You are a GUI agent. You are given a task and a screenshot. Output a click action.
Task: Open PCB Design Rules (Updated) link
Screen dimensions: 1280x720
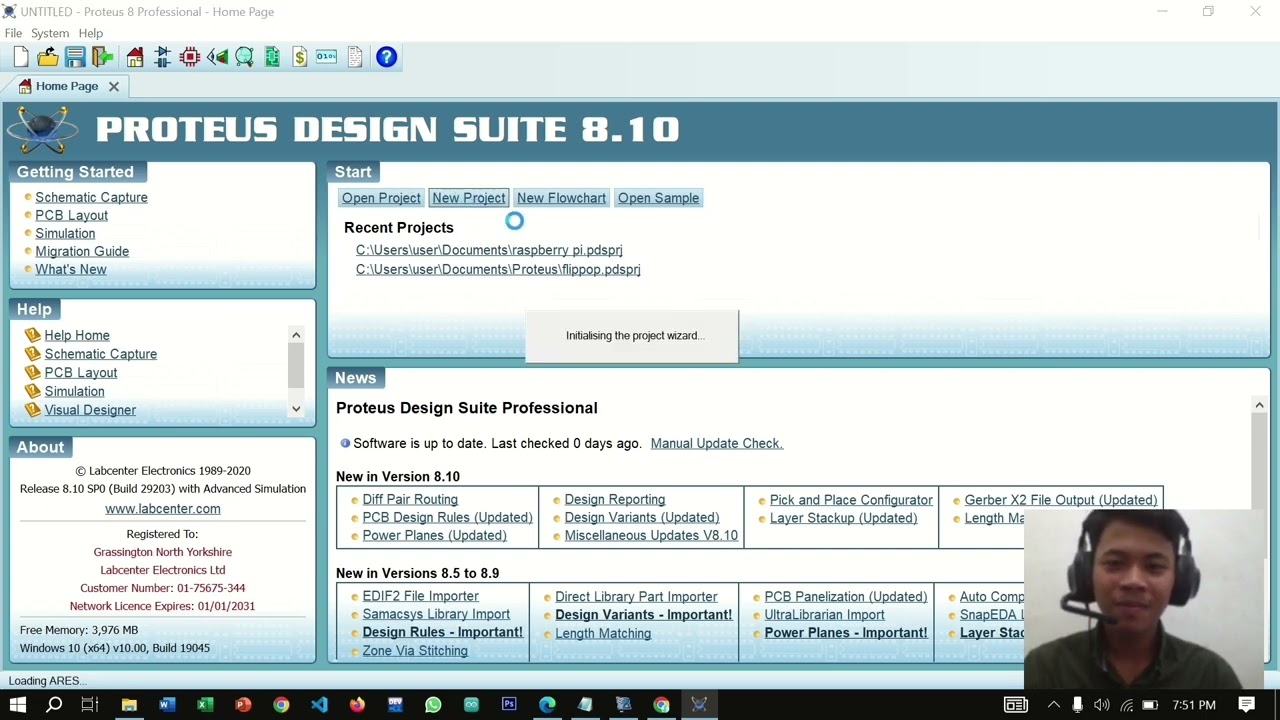pyautogui.click(x=447, y=517)
